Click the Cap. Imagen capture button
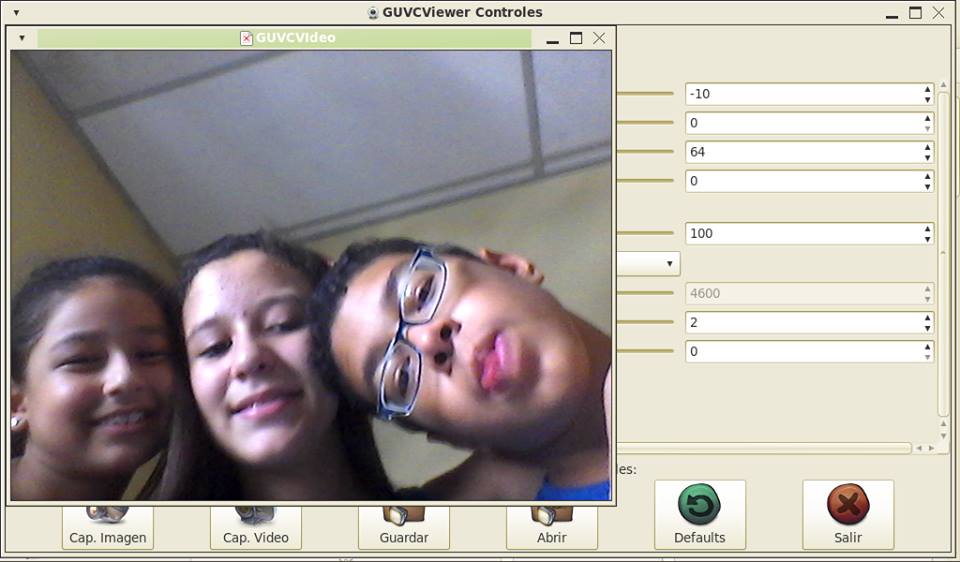Viewport: 960px width, 562px height. (x=108, y=528)
